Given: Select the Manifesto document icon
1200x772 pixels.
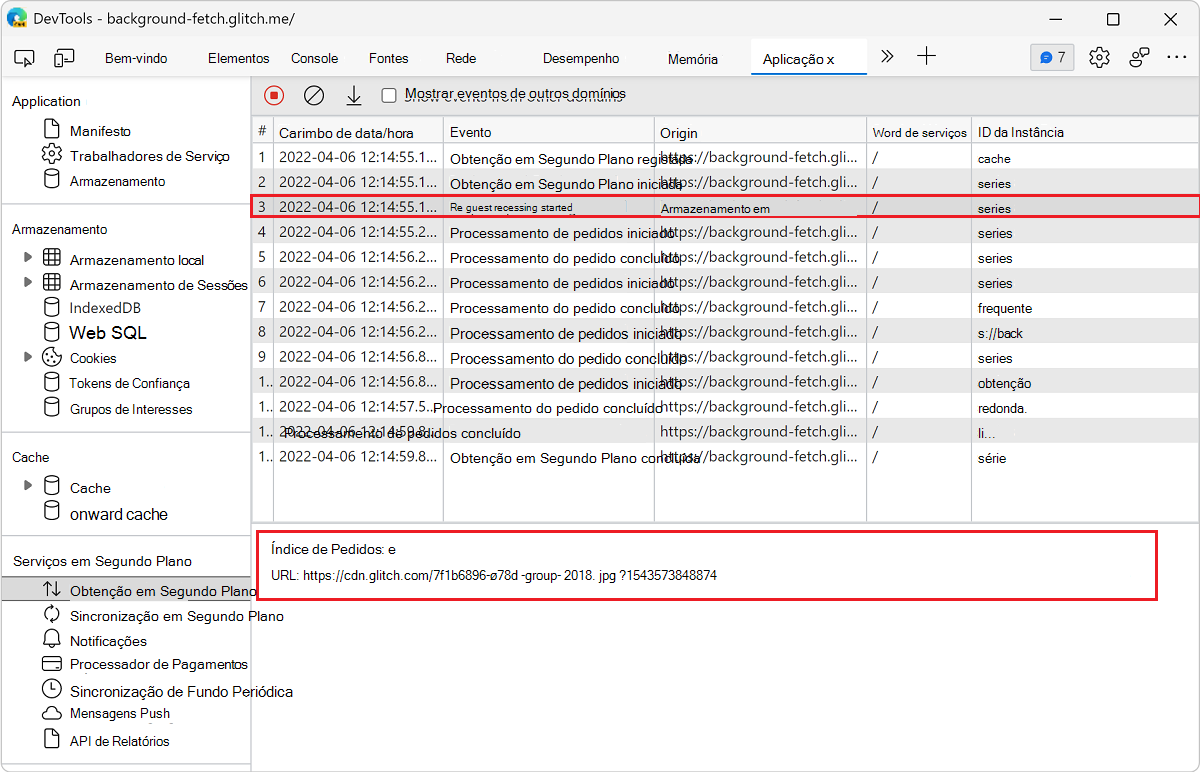Looking at the screenshot, I should 52,130.
